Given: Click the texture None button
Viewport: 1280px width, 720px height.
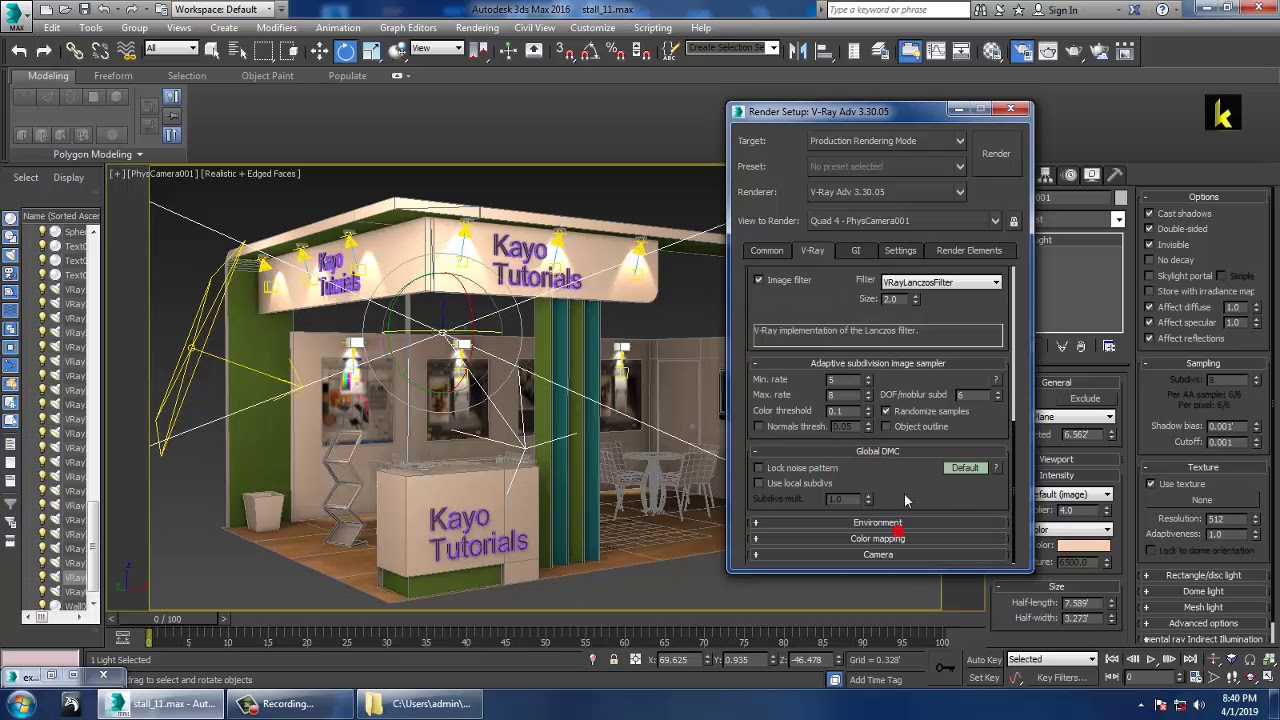Looking at the screenshot, I should (x=1202, y=500).
